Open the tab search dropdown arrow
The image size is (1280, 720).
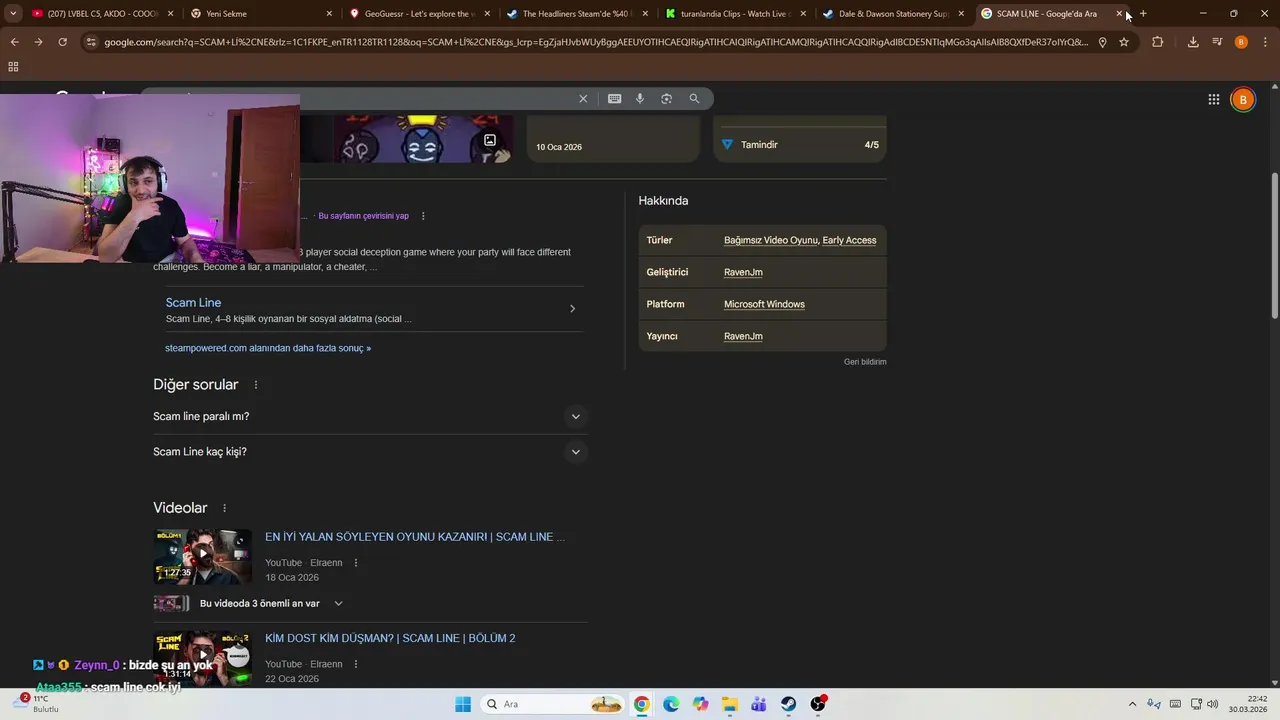(13, 14)
